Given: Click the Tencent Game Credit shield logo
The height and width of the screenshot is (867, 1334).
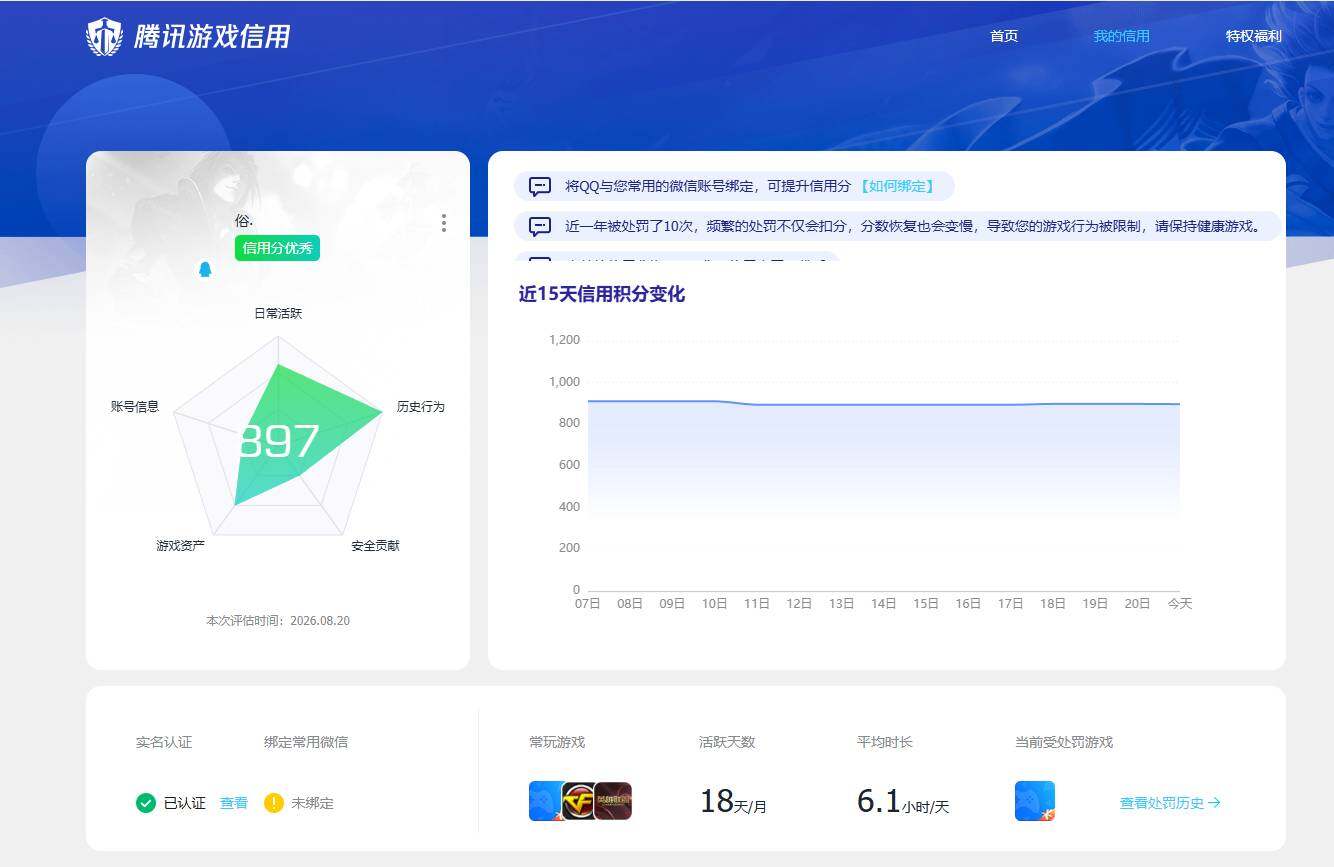Looking at the screenshot, I should click(104, 37).
